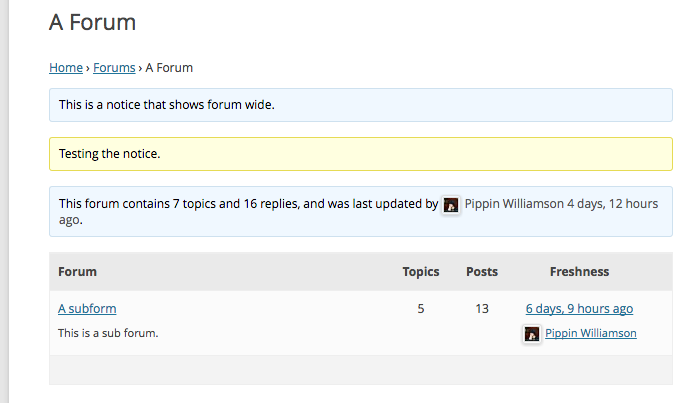Click the posts count of 13
Image resolution: width=688 pixels, height=403 pixels.
pyautogui.click(x=482, y=309)
